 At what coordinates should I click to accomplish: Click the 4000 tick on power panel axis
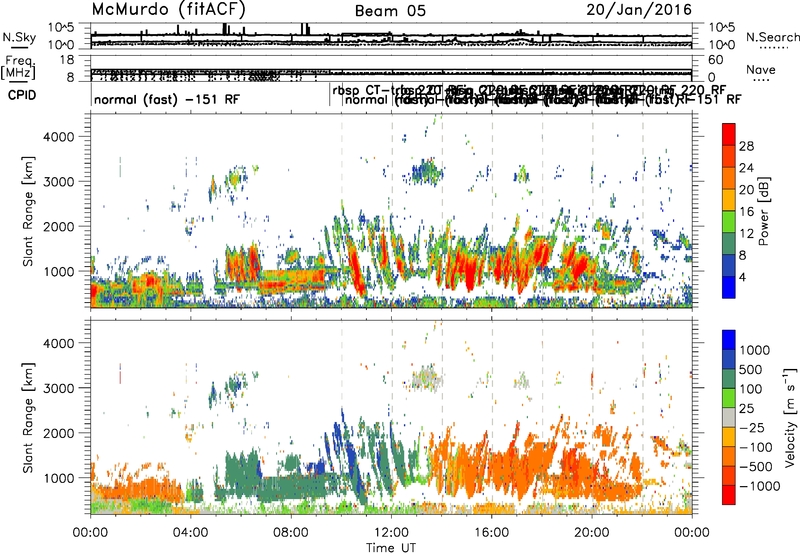59,137
